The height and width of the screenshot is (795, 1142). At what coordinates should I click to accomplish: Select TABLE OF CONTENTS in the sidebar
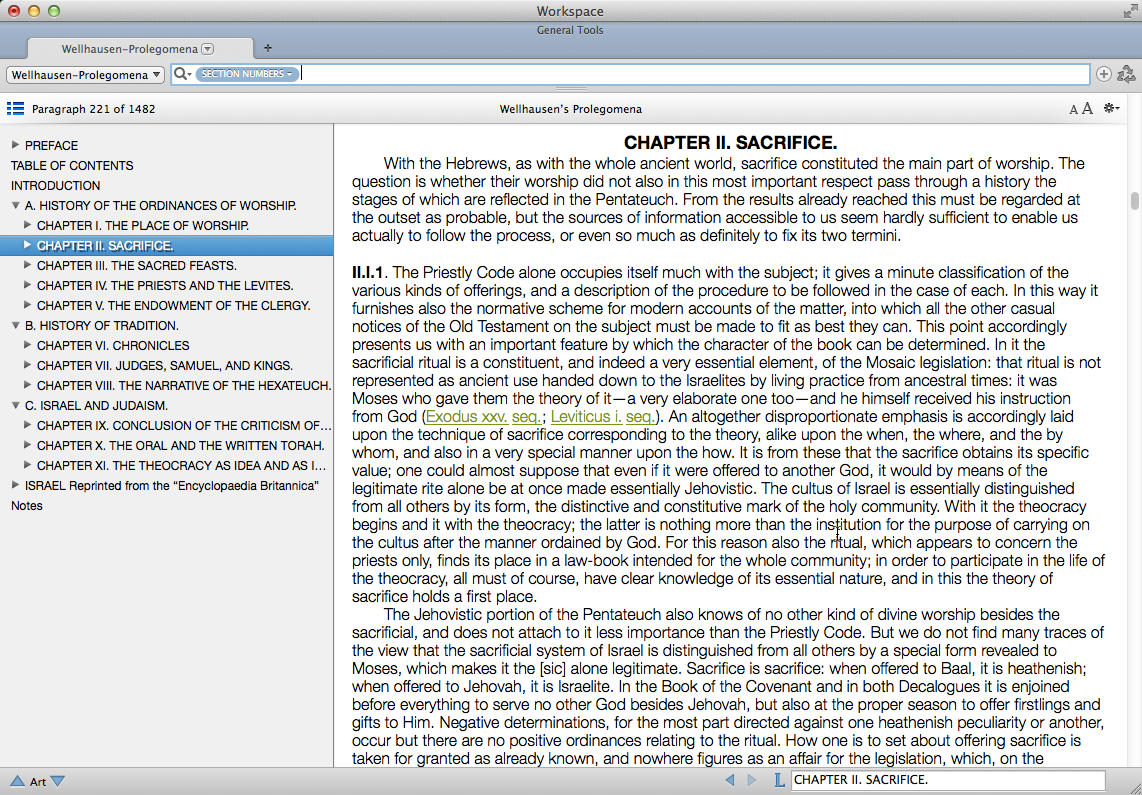(x=72, y=165)
